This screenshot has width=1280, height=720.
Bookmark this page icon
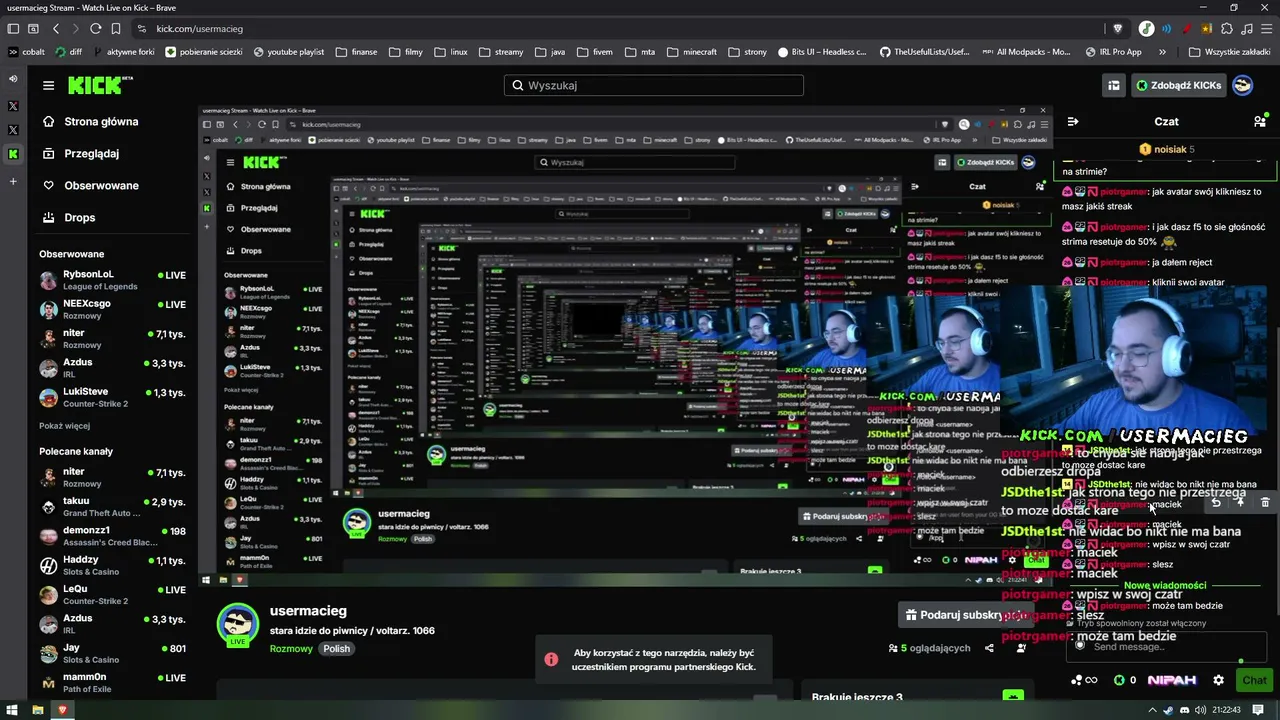point(116,28)
